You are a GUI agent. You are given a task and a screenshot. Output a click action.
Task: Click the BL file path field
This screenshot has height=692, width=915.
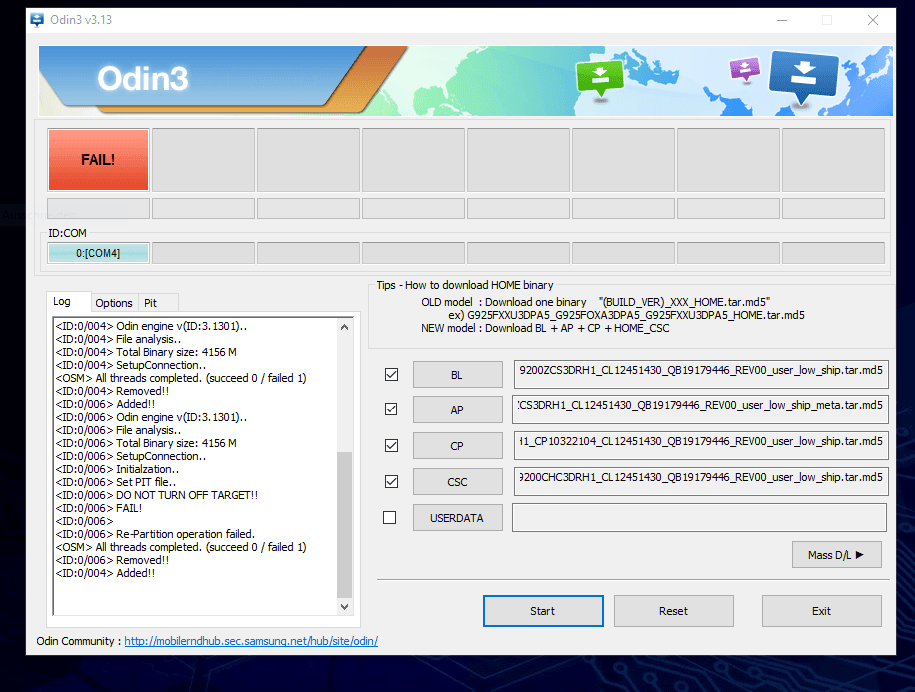pos(701,374)
